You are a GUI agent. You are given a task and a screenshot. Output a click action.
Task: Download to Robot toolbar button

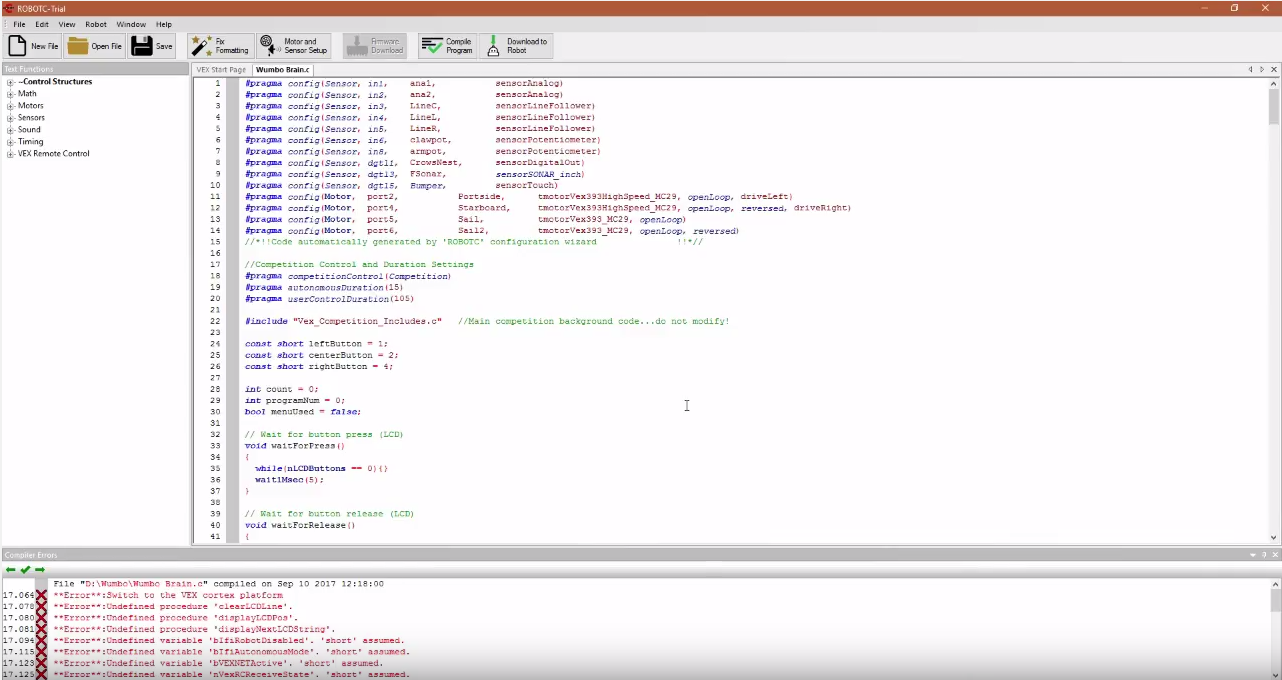[516, 46]
